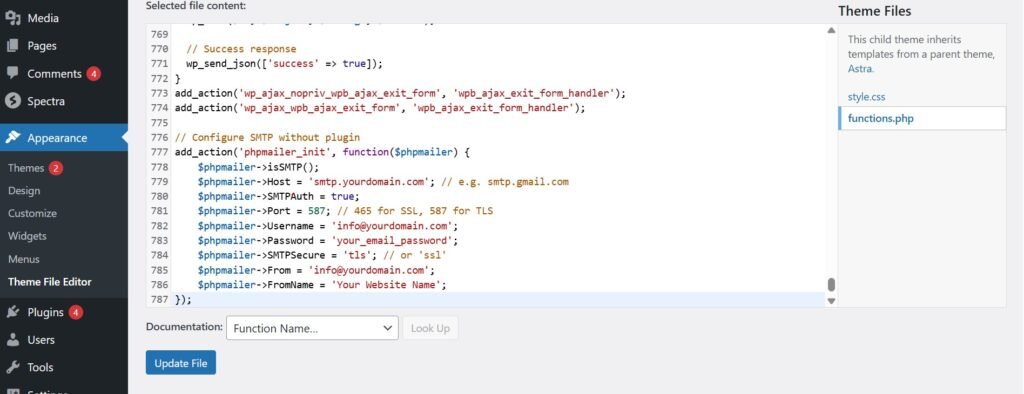
Task: Click the Media sidebar icon
Action: [12, 18]
